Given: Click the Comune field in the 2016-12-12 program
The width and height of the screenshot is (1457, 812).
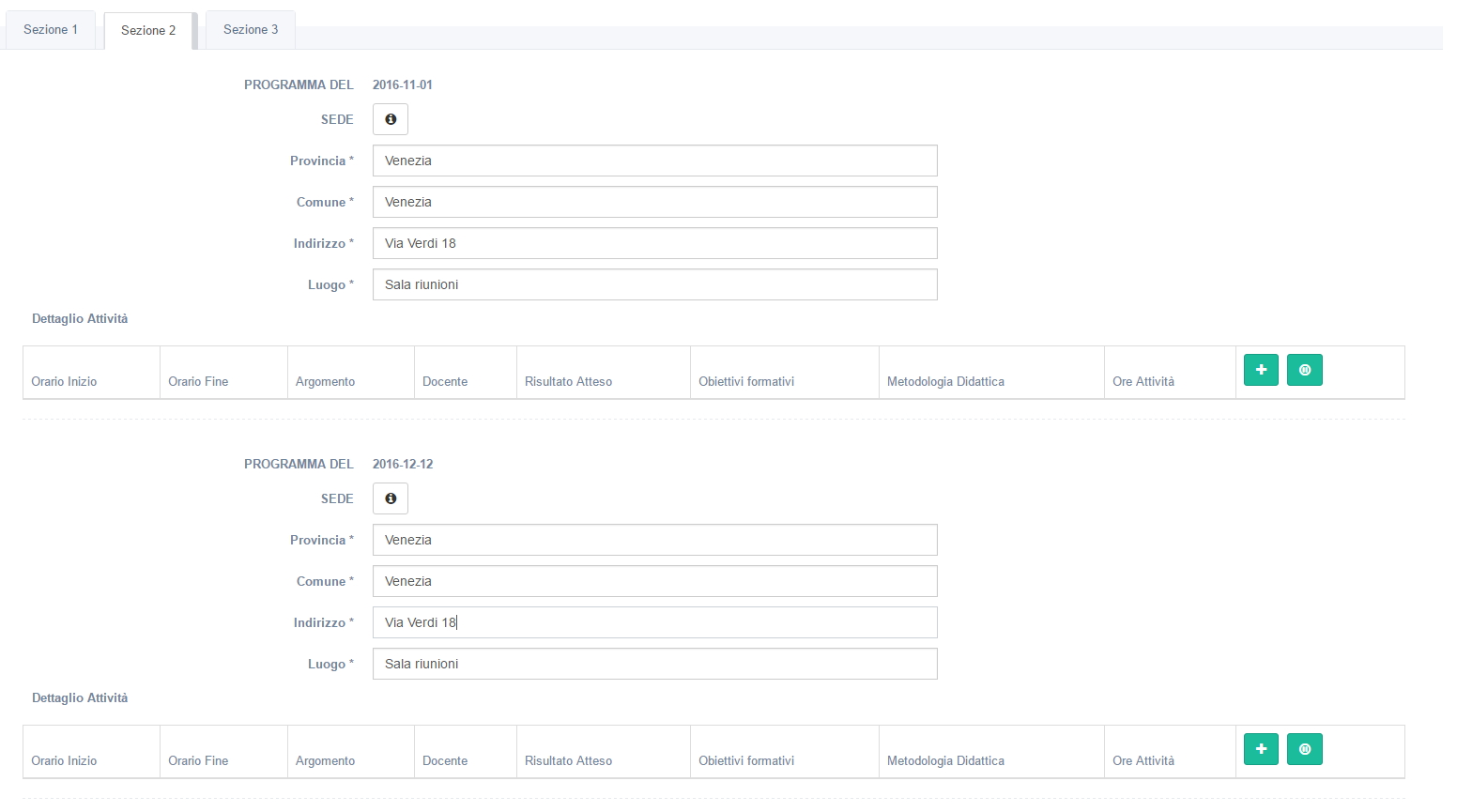Looking at the screenshot, I should coord(654,581).
